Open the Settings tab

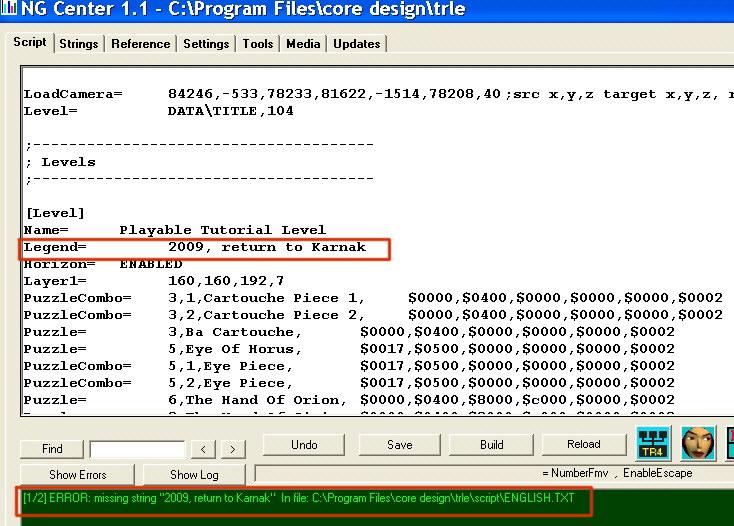click(206, 44)
